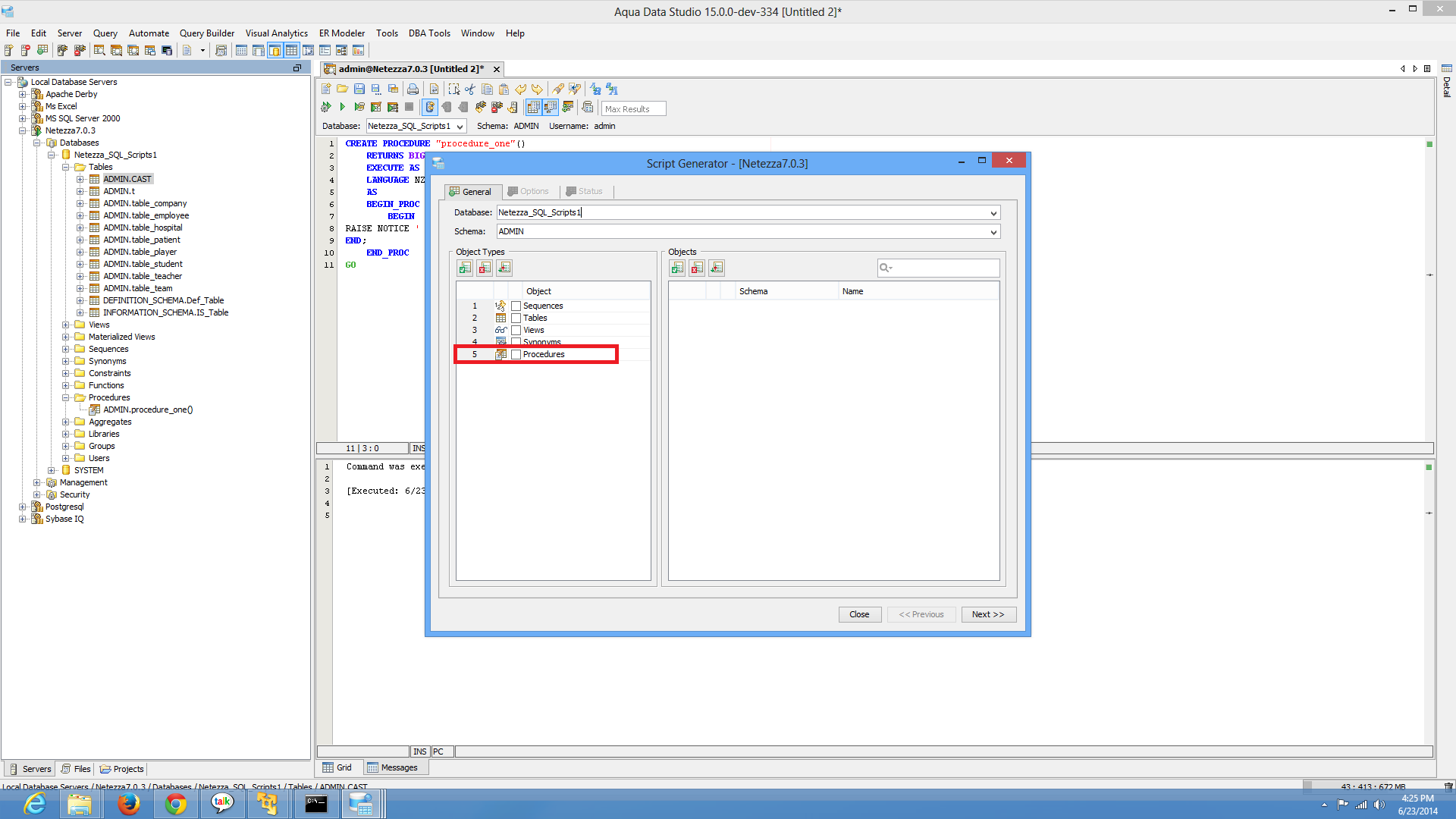Switch to the Messages tab
The image size is (1456, 819).
tap(393, 767)
